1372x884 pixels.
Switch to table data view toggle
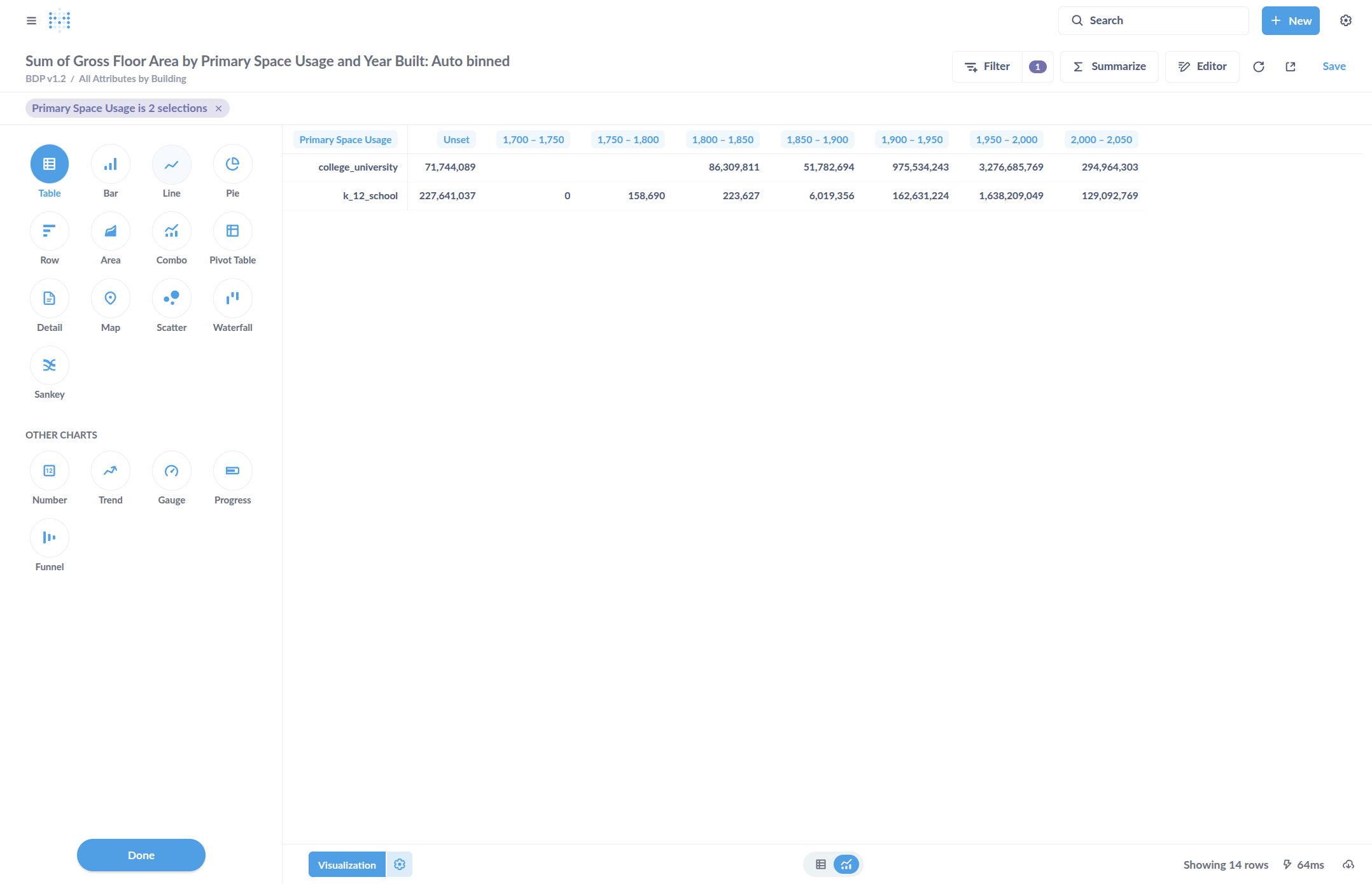[x=821, y=864]
